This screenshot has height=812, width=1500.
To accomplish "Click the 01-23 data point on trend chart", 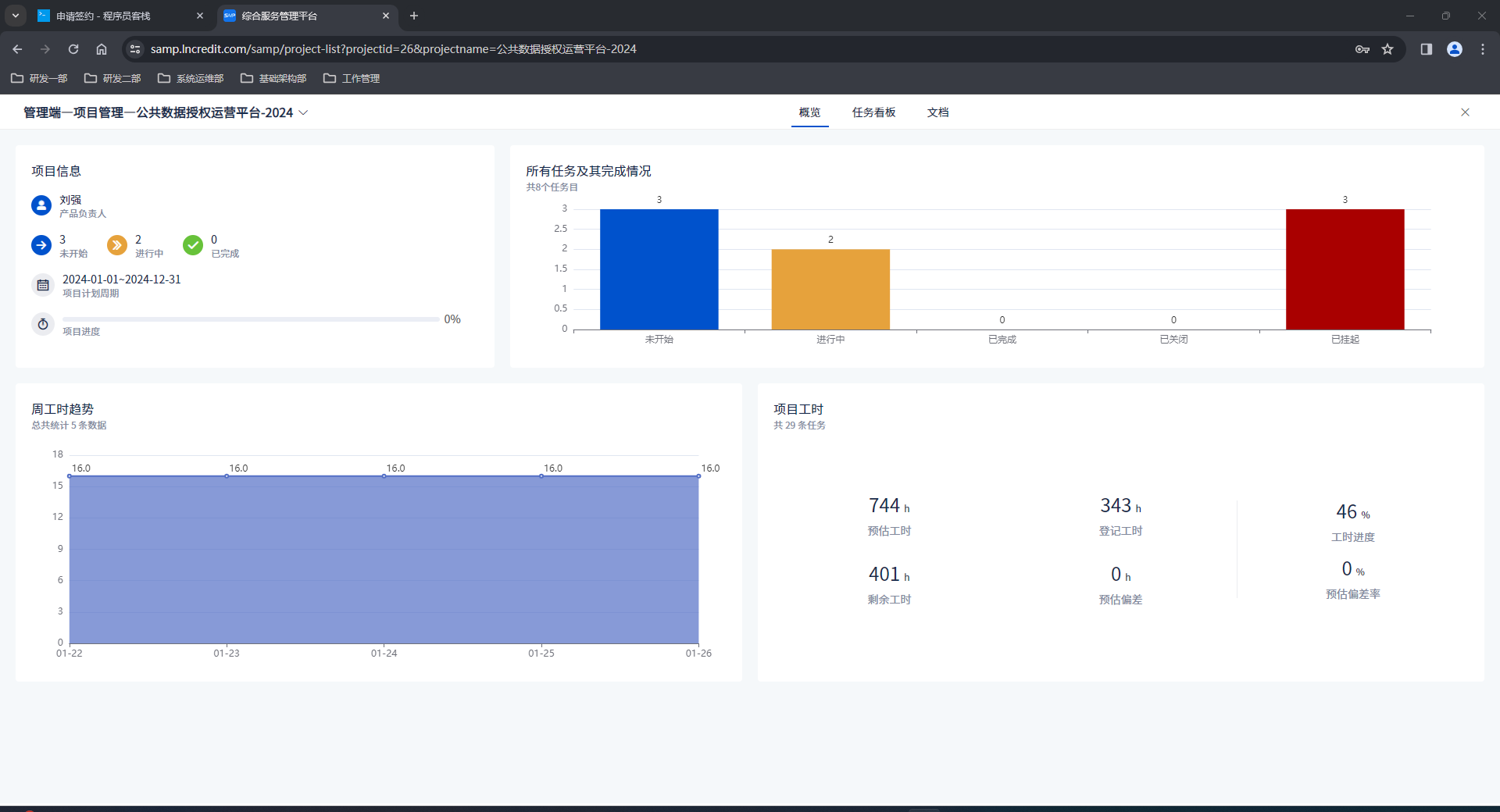I will pos(227,475).
